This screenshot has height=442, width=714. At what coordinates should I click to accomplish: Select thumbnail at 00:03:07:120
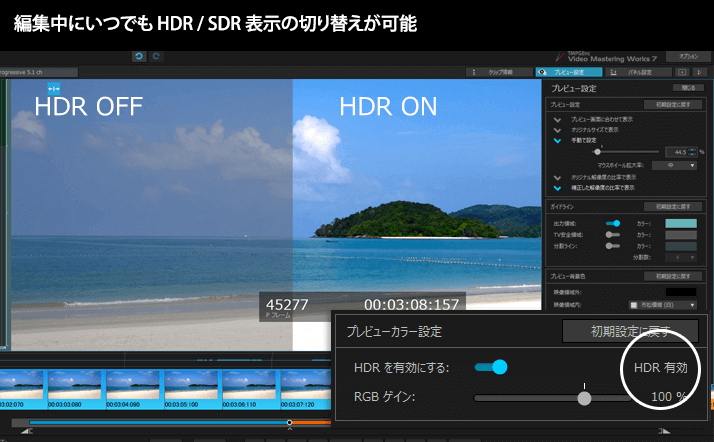306,389
